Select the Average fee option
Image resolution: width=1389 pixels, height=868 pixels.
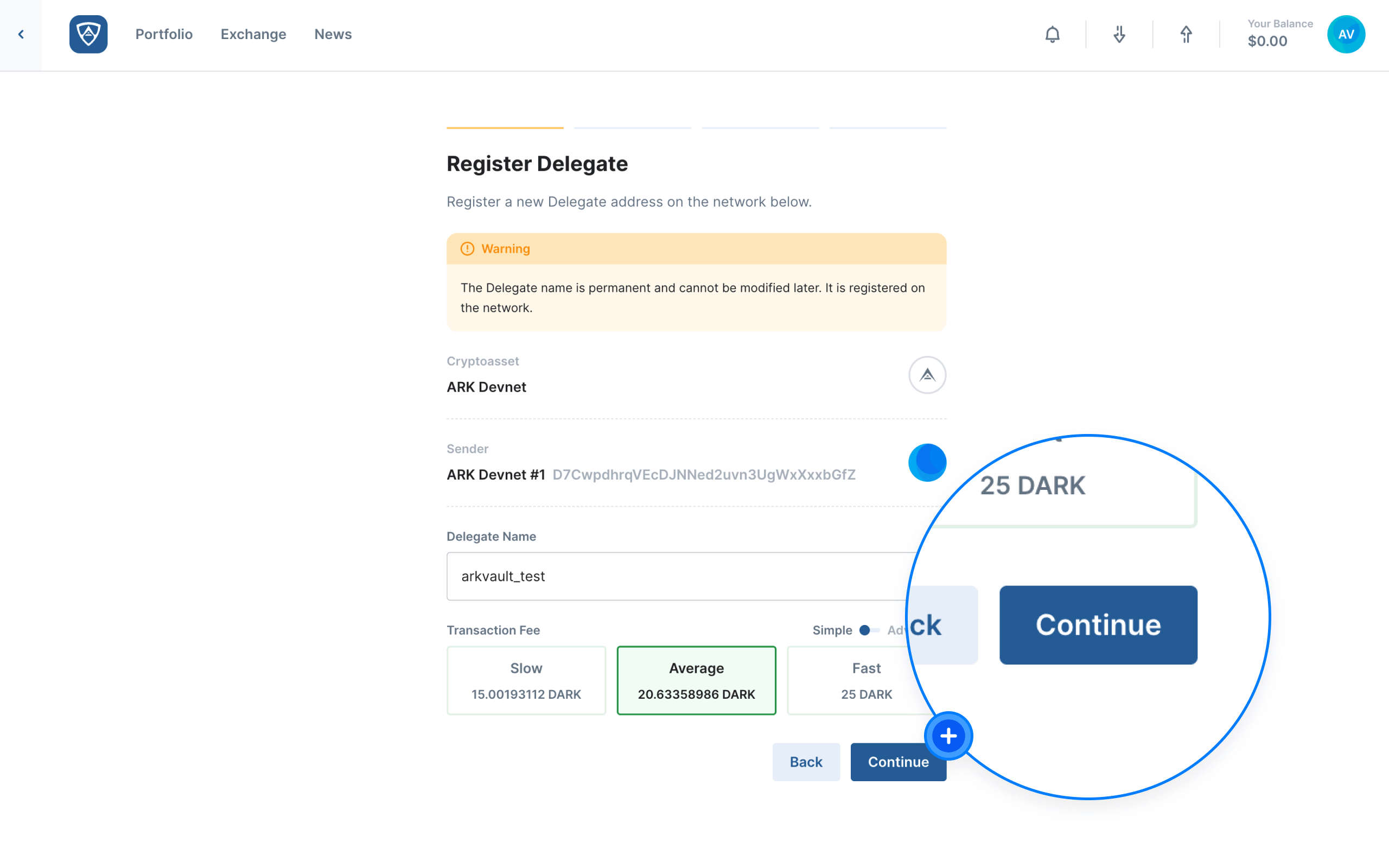696,680
